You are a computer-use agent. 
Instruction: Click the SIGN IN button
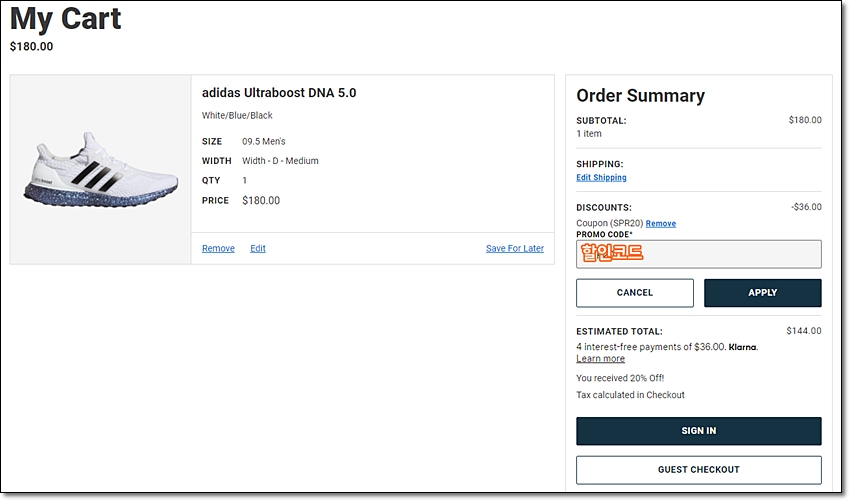click(698, 431)
